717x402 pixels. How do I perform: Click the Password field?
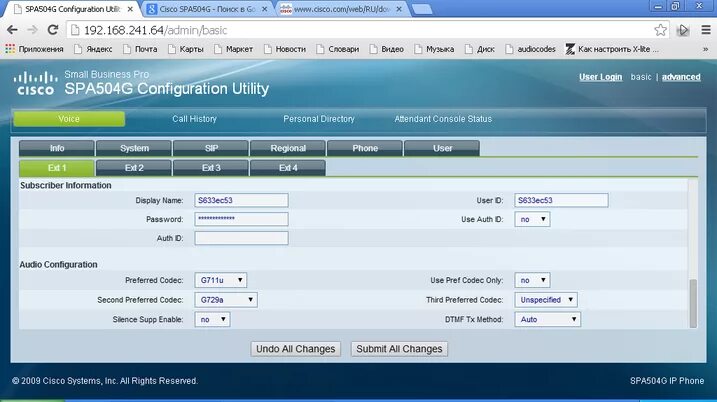(x=241, y=219)
